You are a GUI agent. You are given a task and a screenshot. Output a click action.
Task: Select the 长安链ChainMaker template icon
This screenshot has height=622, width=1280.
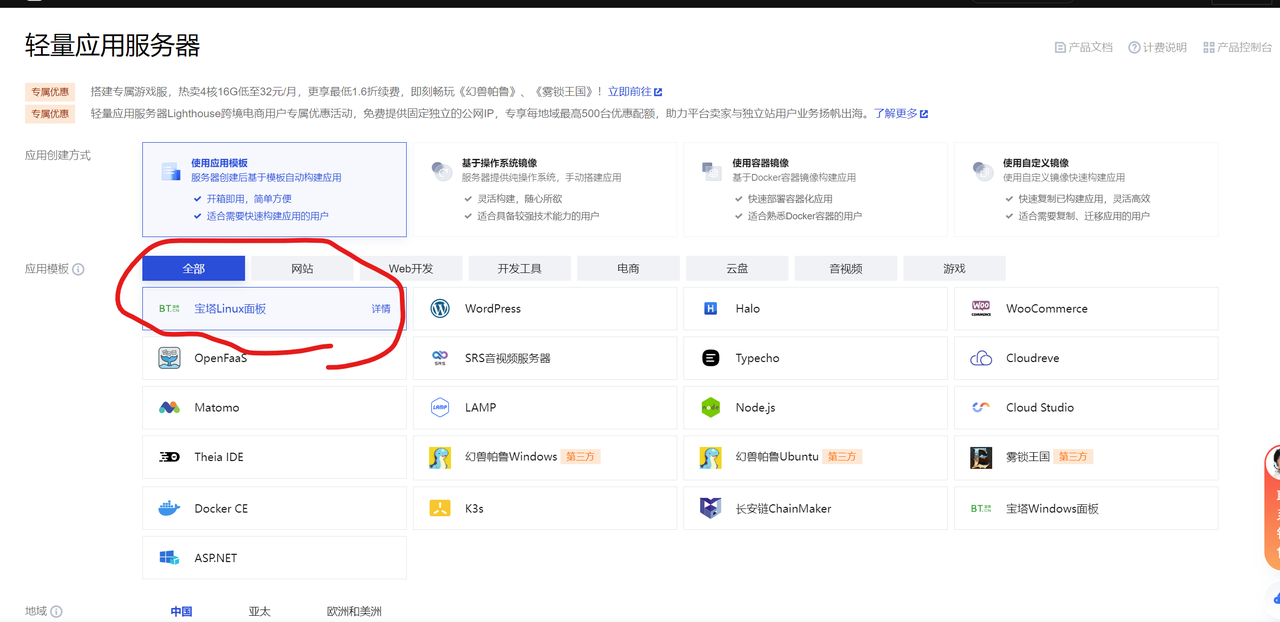711,508
